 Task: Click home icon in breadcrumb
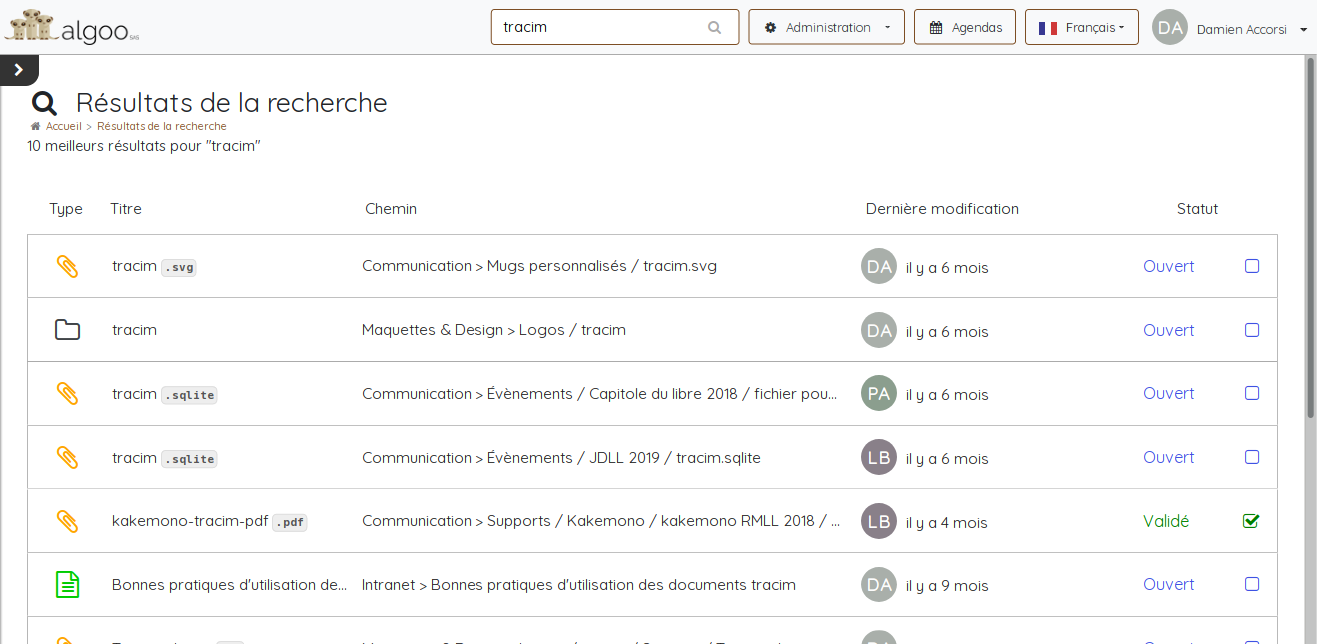click(x=36, y=127)
